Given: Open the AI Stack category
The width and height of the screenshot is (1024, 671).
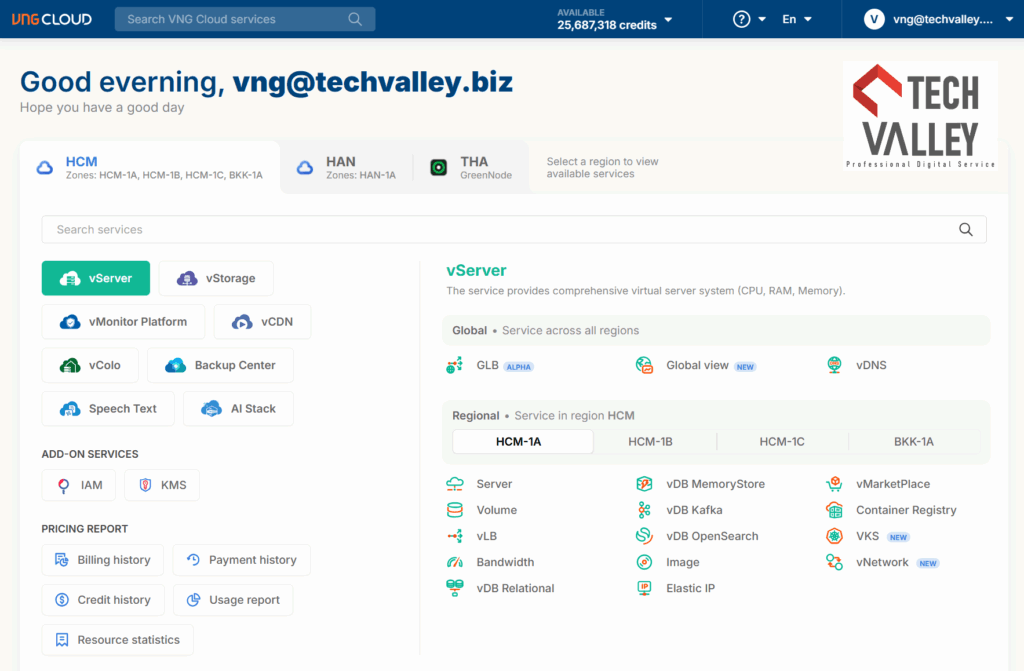Looking at the screenshot, I should pyautogui.click(x=238, y=408).
